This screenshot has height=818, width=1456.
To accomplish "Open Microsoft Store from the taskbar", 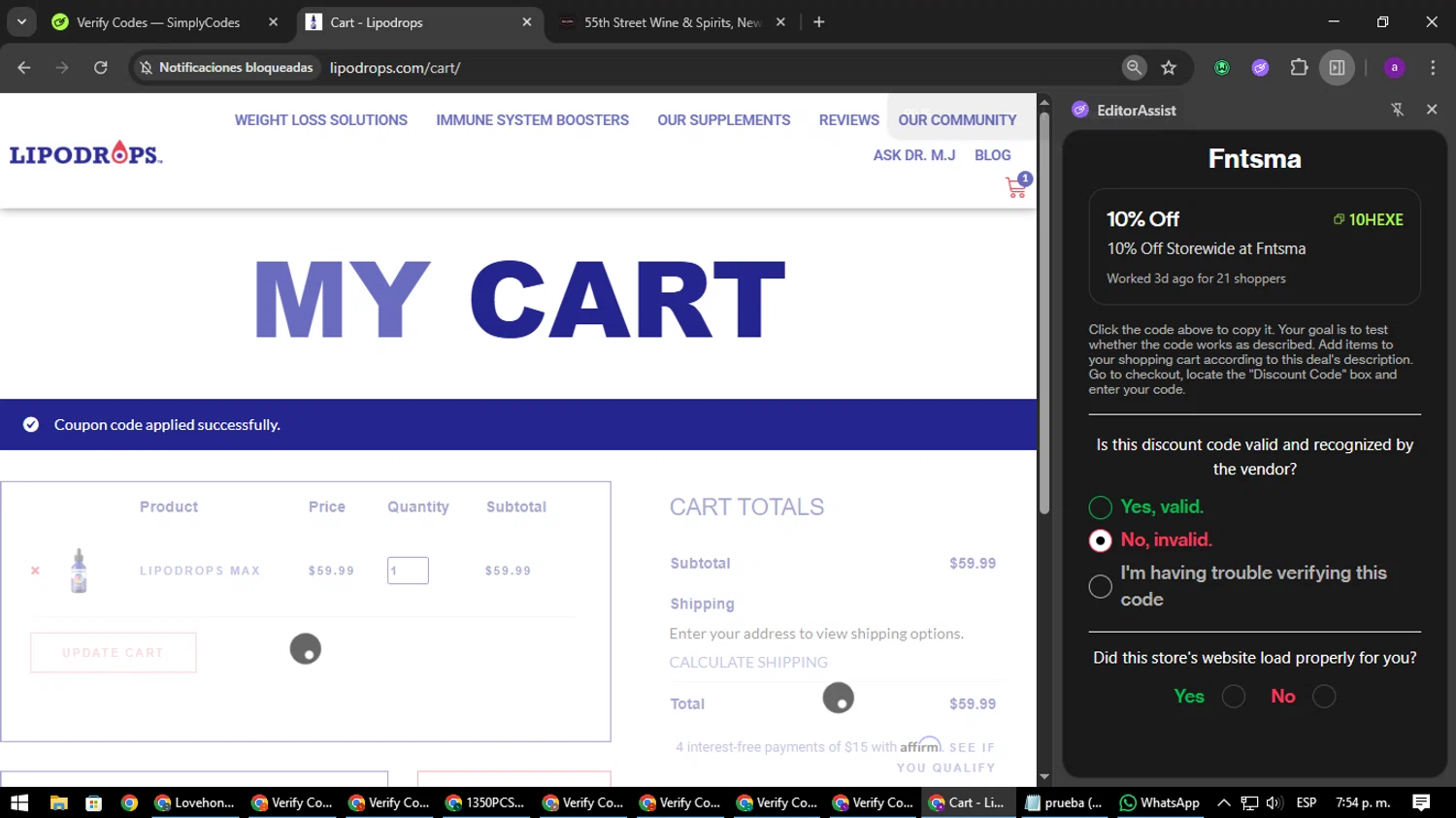I will 93,802.
